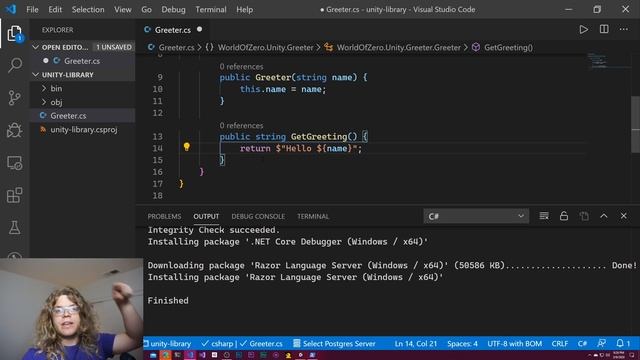Open the Debug menu
This screenshot has height=360, width=640.
(173, 9)
